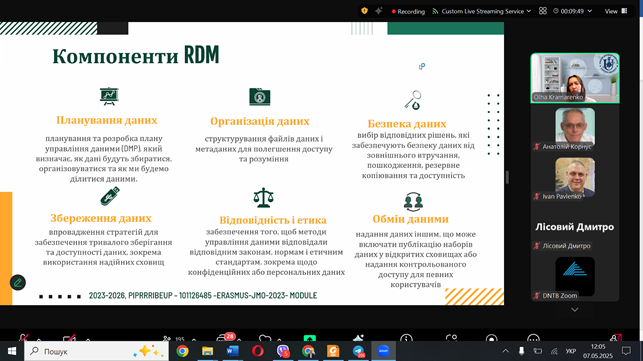The width and height of the screenshot is (643, 361).
Task: Click the meeting security shield icon
Action: (x=364, y=11)
